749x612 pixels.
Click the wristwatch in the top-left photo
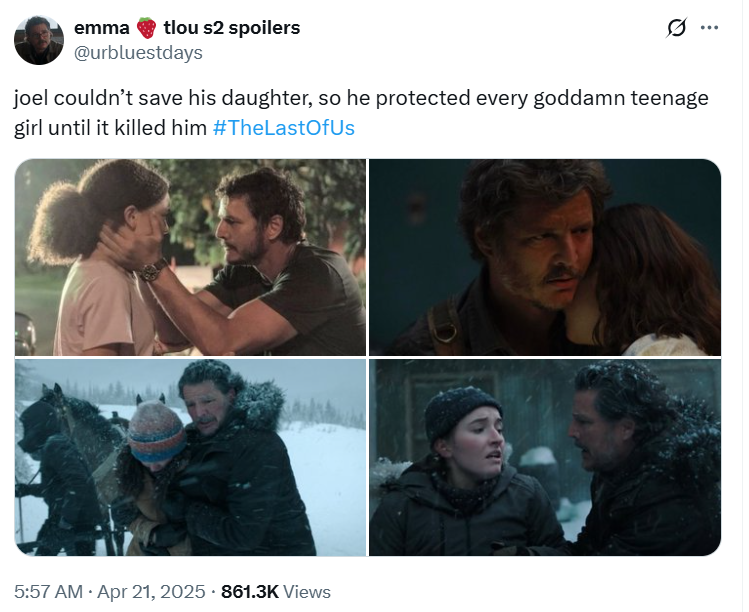pyautogui.click(x=153, y=270)
